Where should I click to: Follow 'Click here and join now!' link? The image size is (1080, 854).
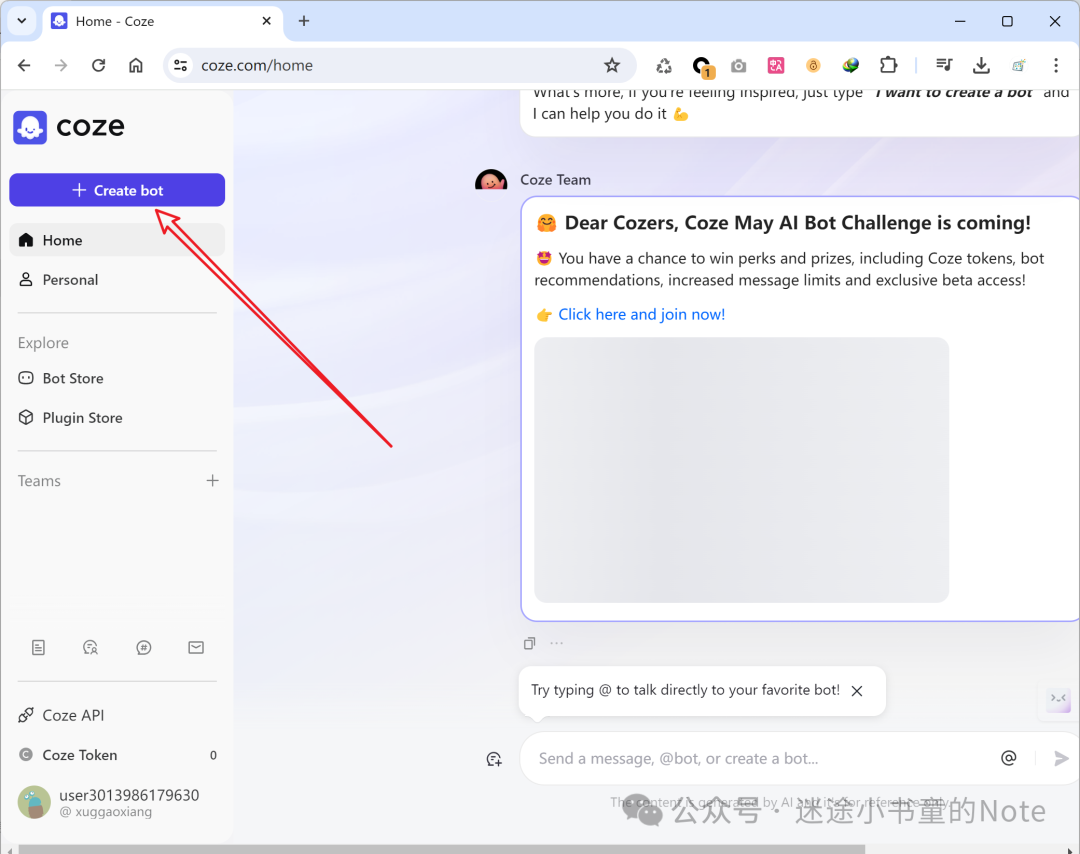click(641, 314)
